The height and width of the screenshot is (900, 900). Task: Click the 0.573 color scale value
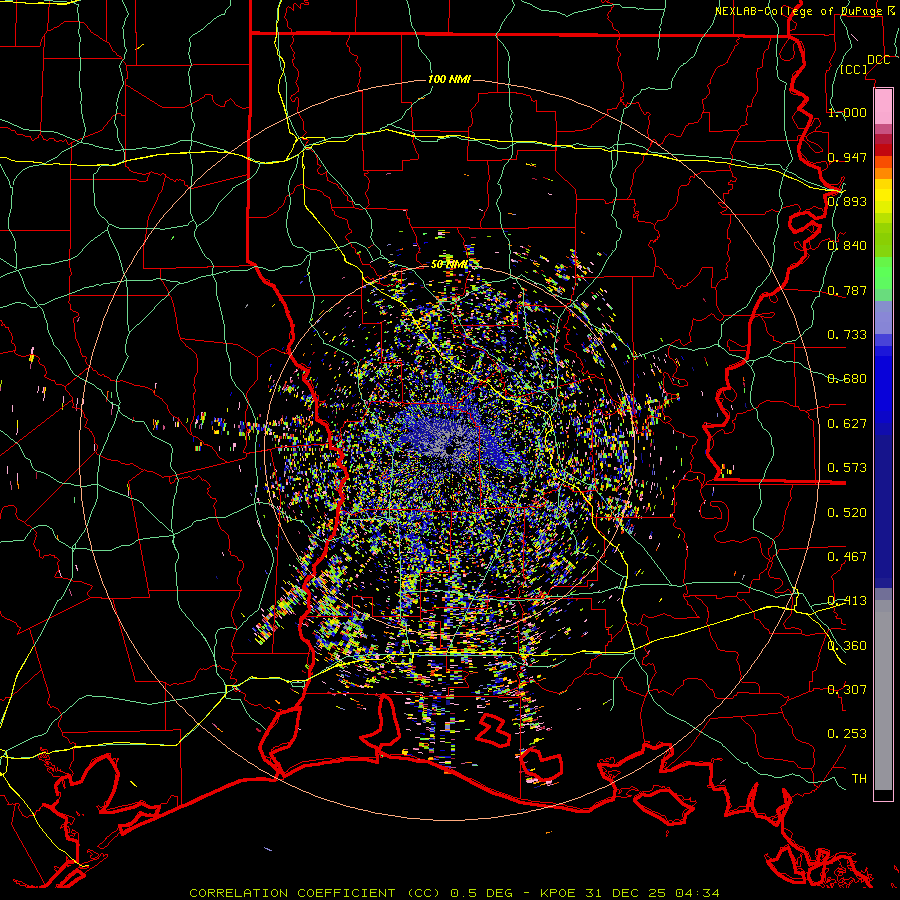tap(847, 467)
